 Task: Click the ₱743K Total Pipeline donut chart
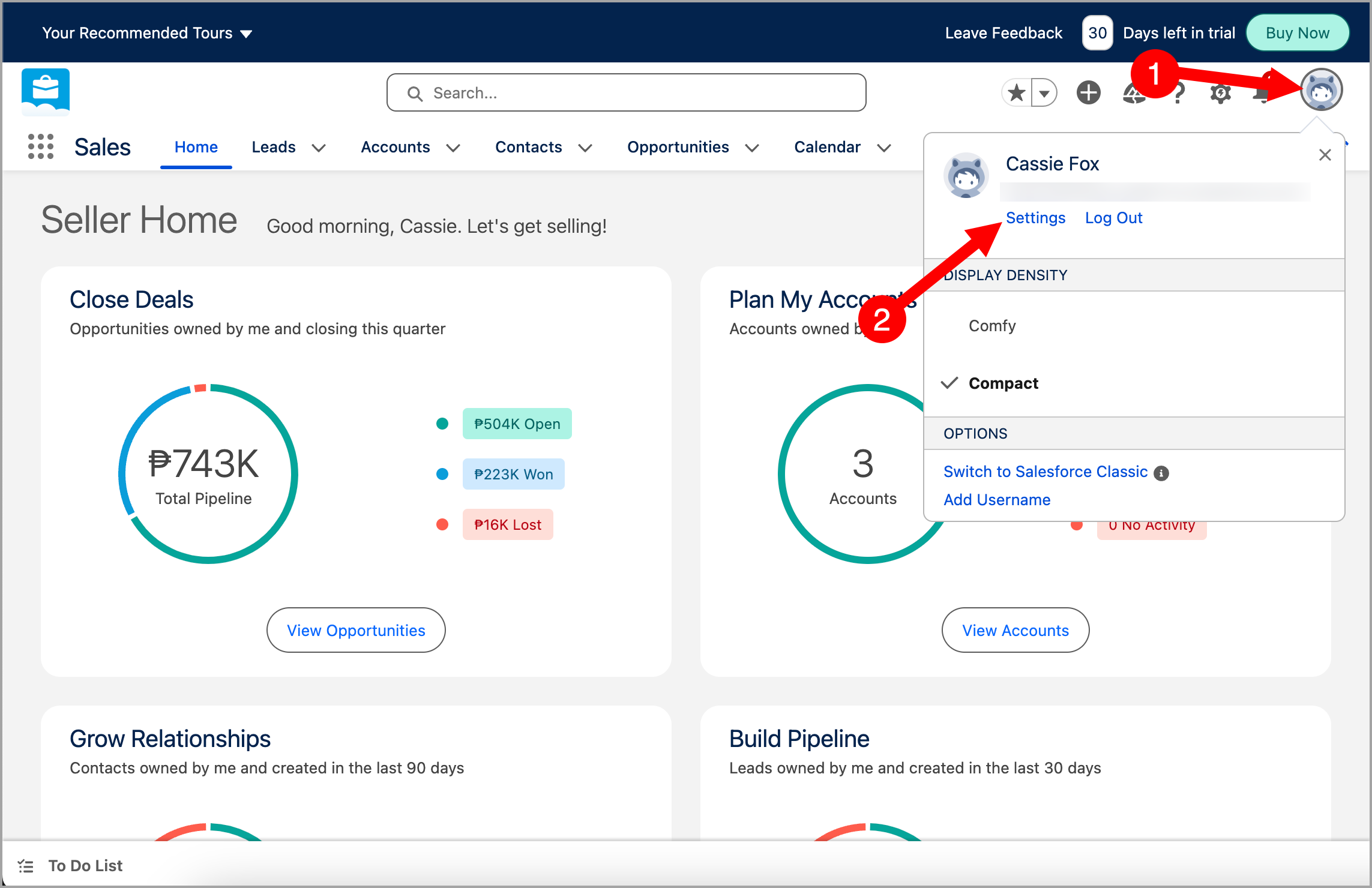tap(208, 473)
